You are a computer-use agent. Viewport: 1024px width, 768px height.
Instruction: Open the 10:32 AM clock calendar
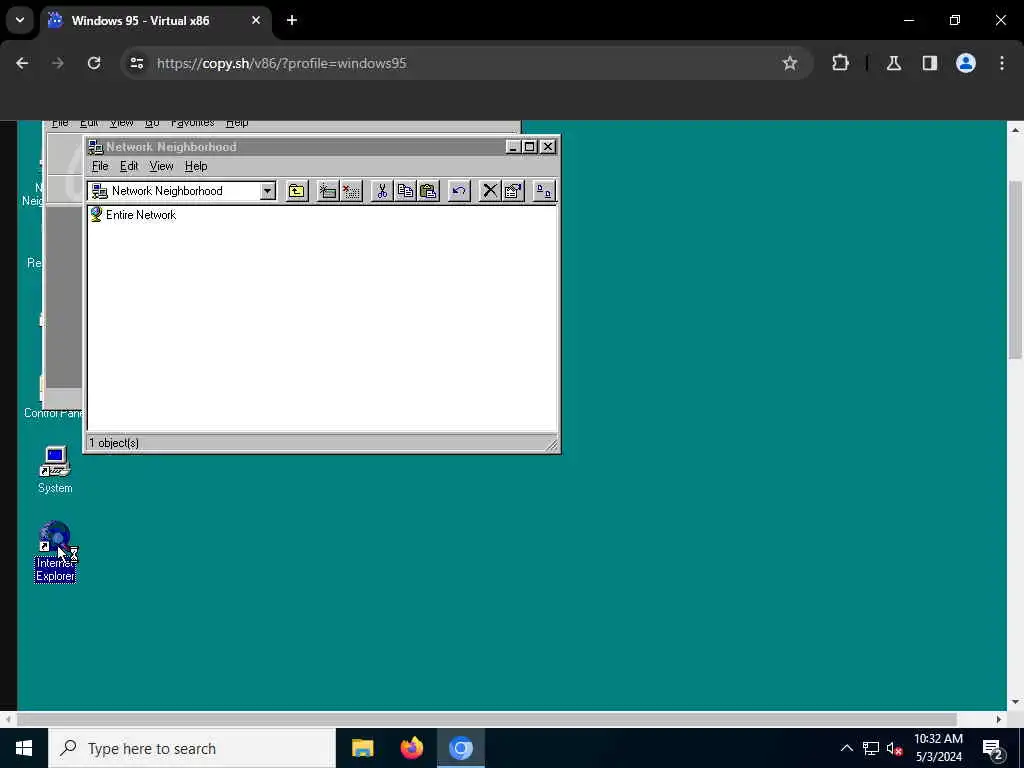pyautogui.click(x=938, y=748)
